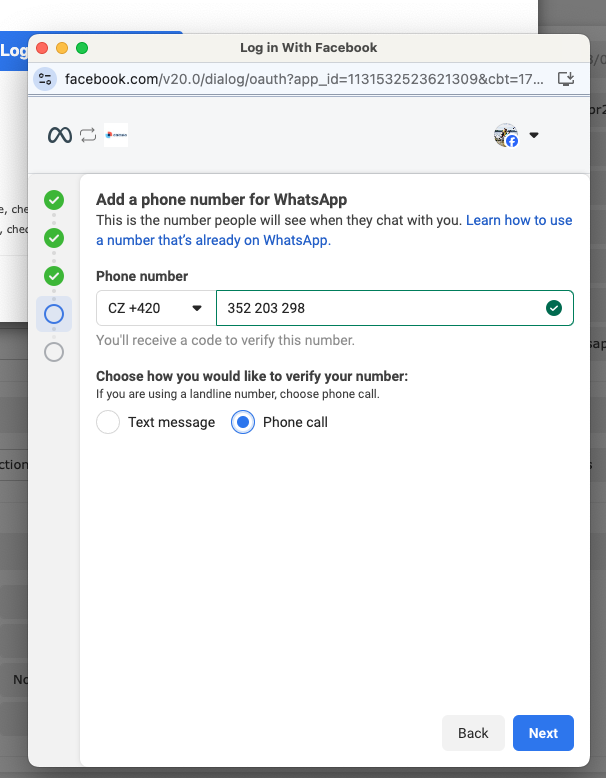The image size is (606, 778).
Task: Click the final gray step circle
Action: point(54,351)
